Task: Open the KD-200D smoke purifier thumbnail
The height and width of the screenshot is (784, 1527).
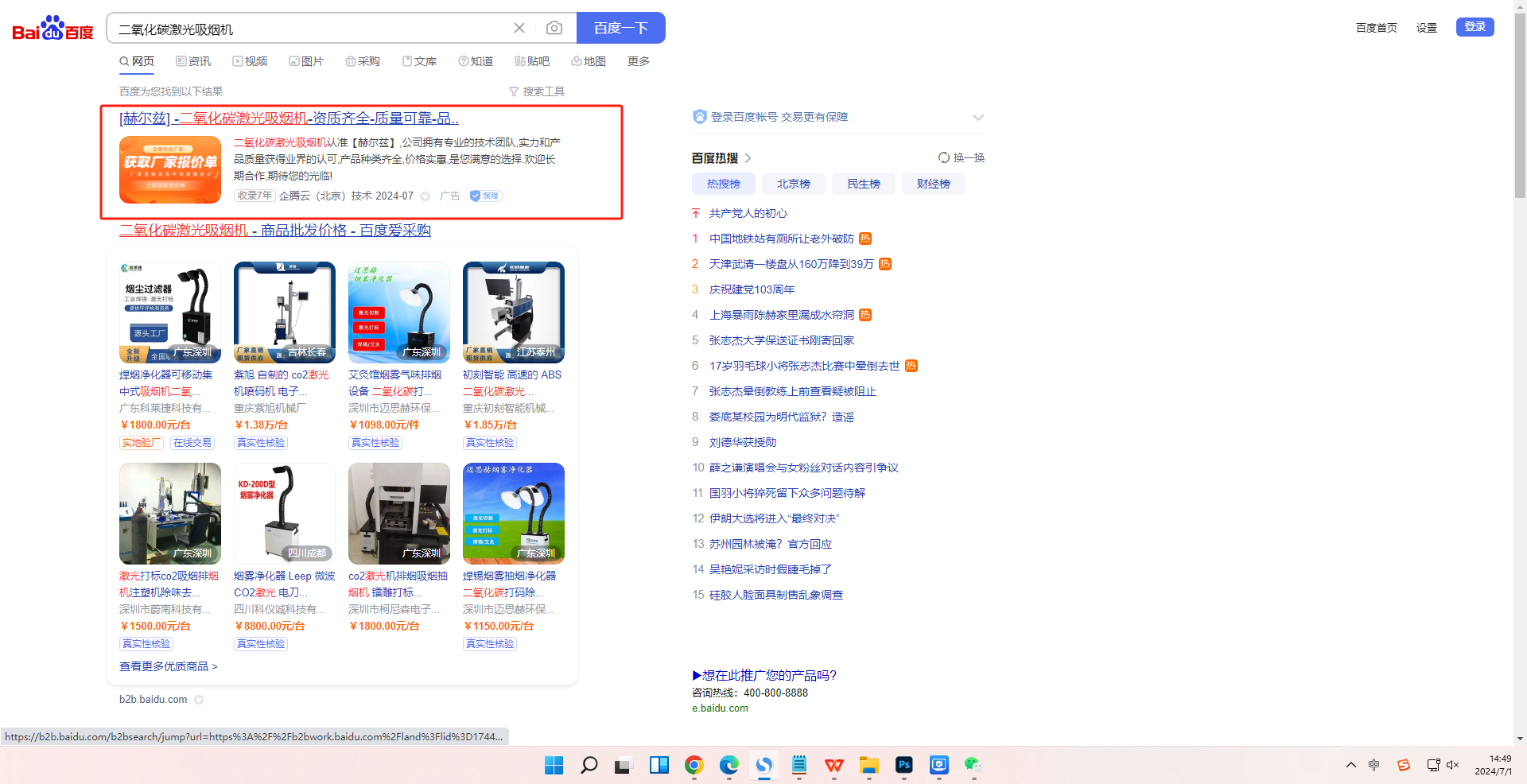Action: [x=284, y=514]
